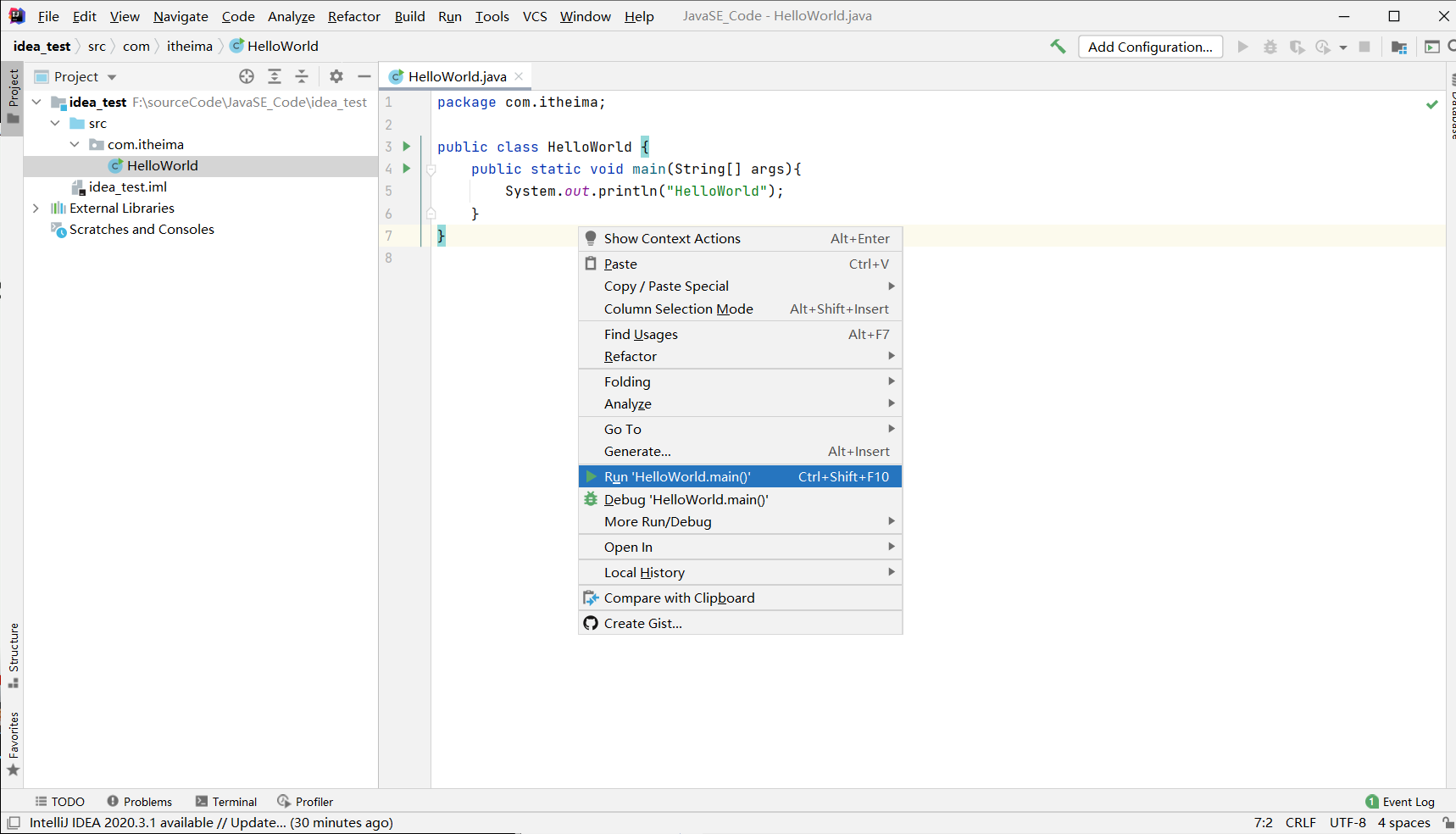Image resolution: width=1456 pixels, height=834 pixels.
Task: Click the run gutter arrow on line 4
Action: coord(407,169)
